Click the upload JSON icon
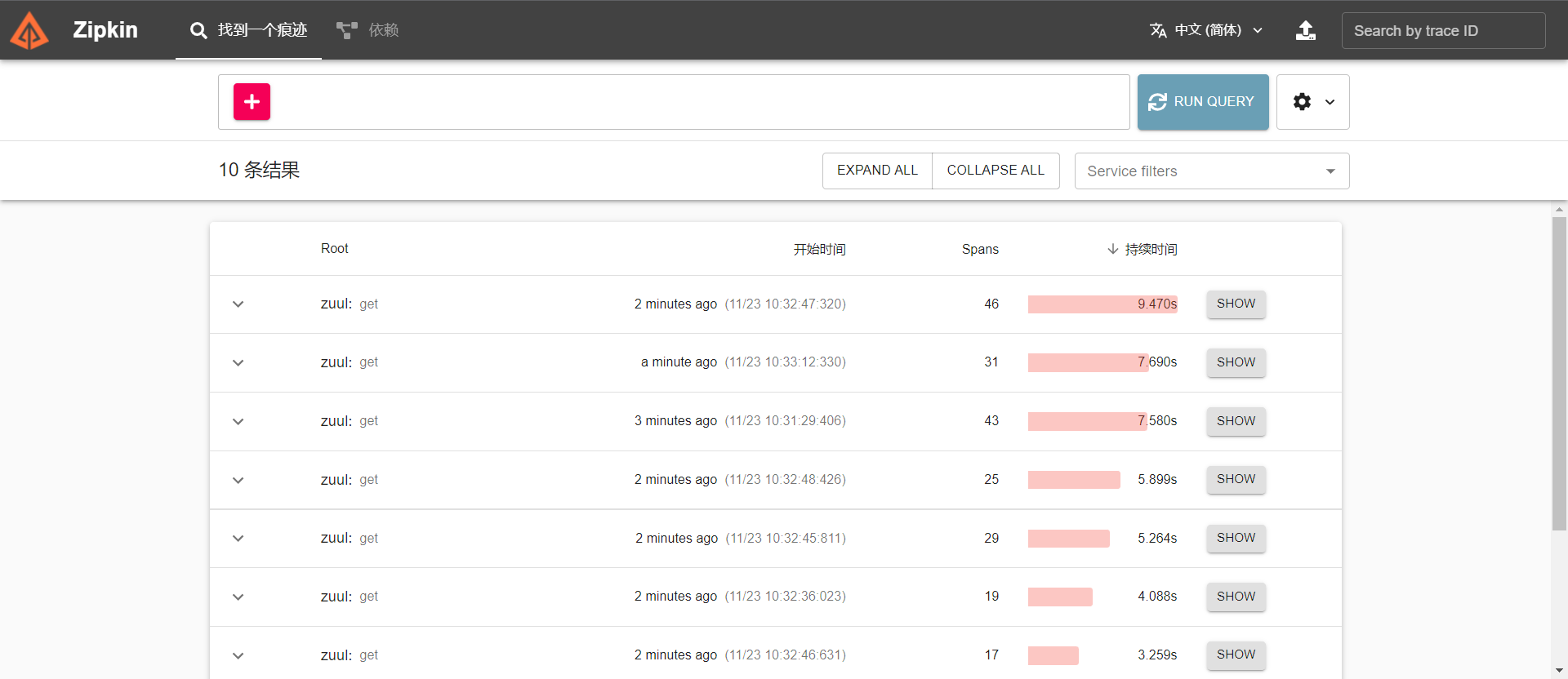This screenshot has width=1568, height=679. [1306, 30]
